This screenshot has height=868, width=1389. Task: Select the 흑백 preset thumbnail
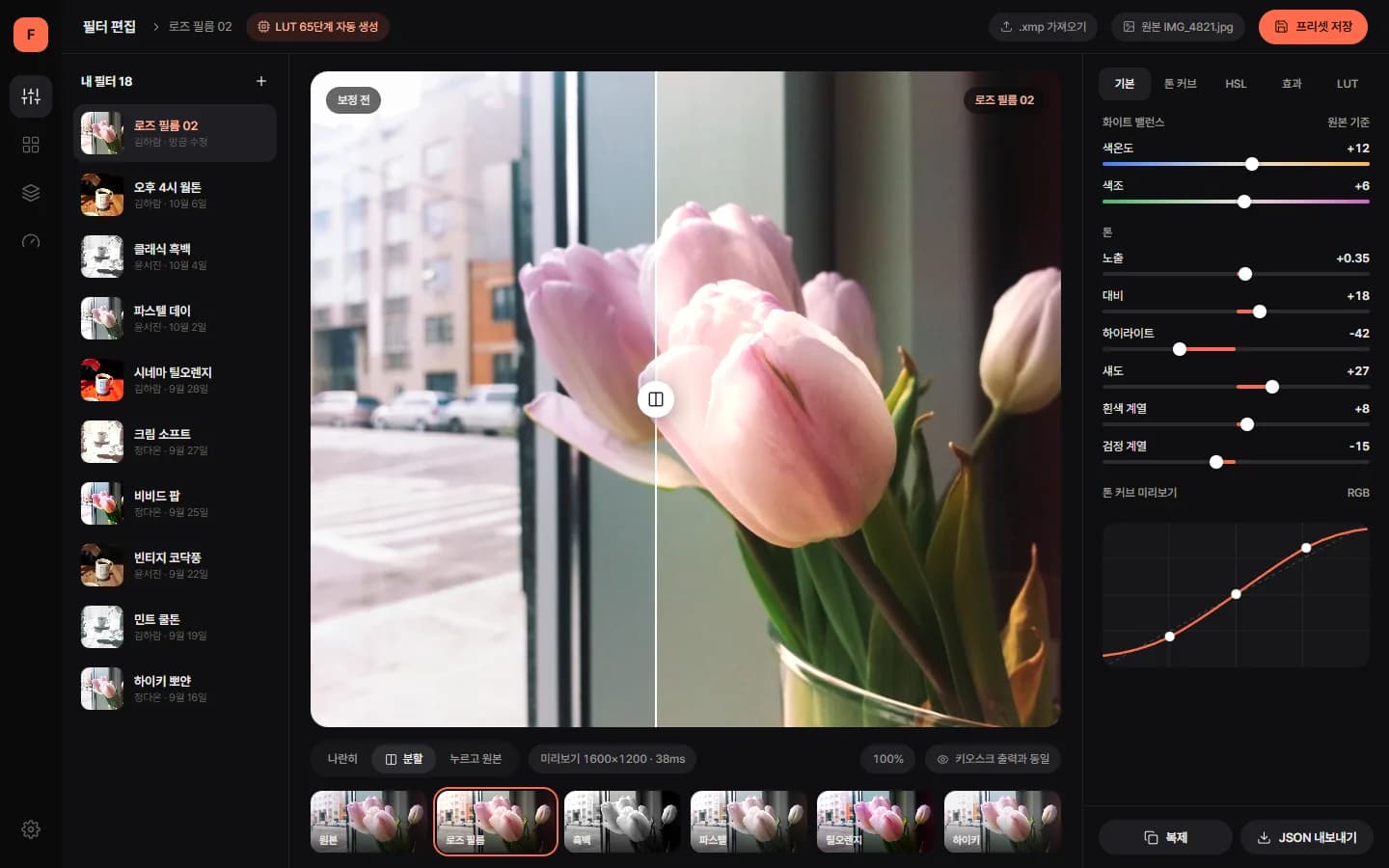(x=622, y=822)
